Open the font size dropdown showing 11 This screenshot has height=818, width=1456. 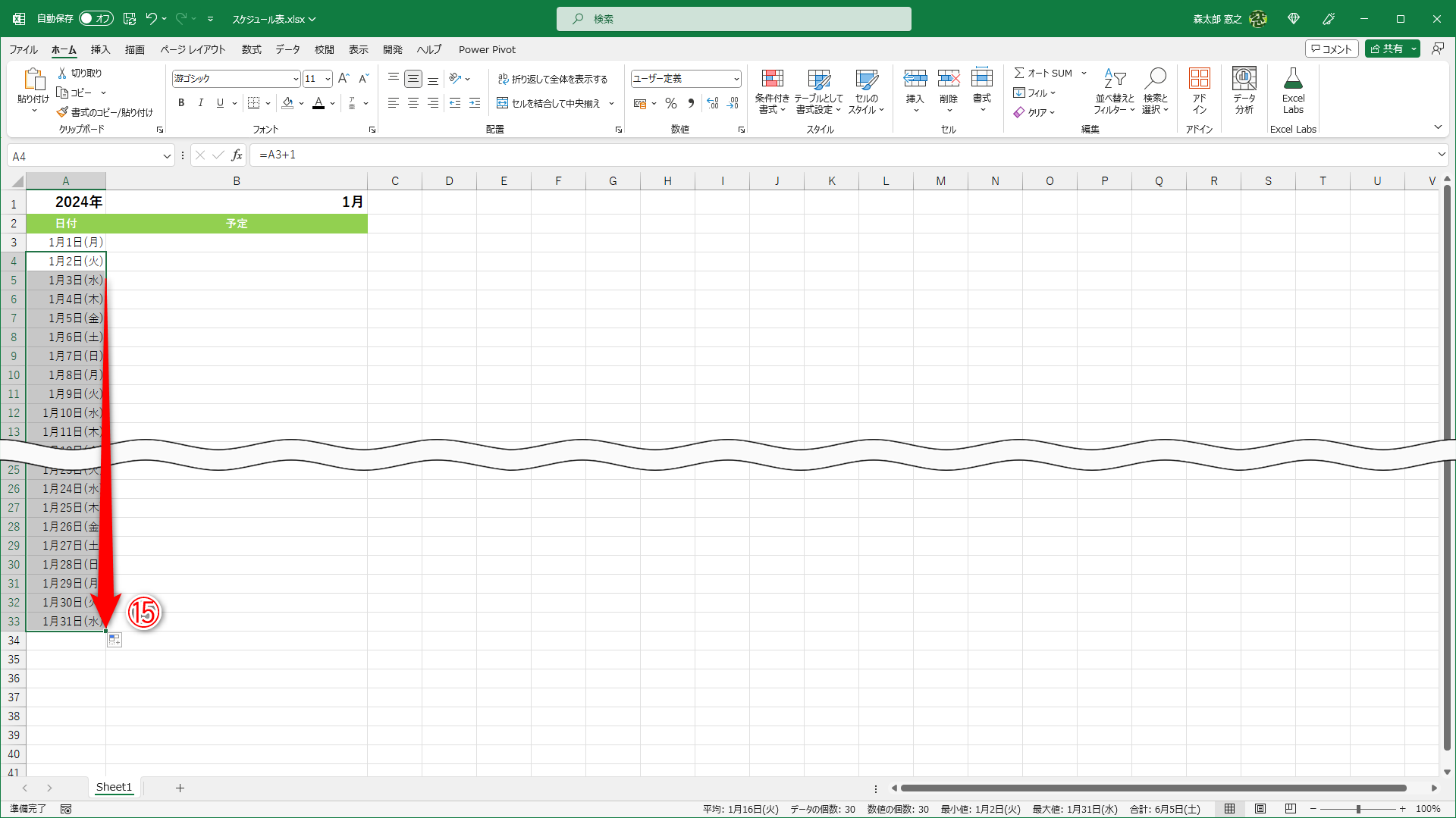click(328, 79)
